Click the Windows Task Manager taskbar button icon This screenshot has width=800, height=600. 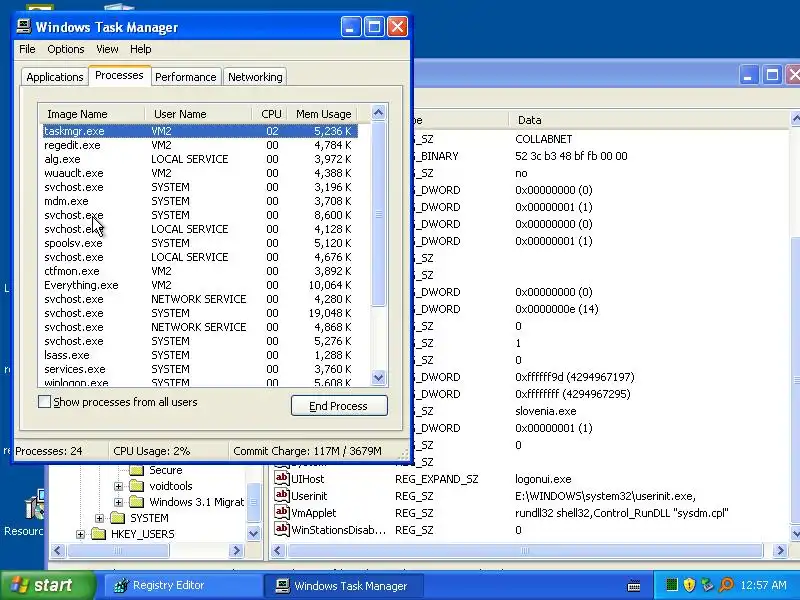coord(283,585)
